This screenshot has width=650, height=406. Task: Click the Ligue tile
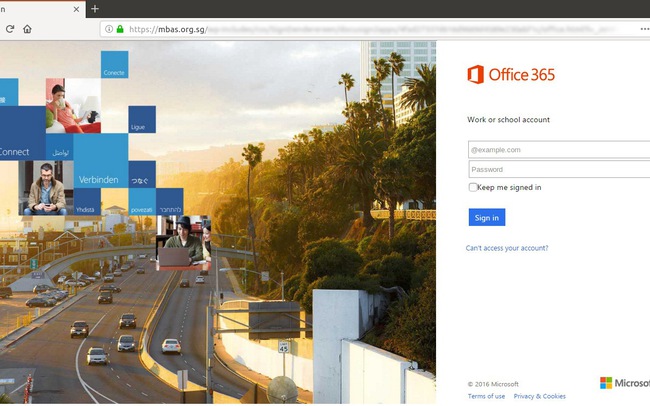coord(142,119)
